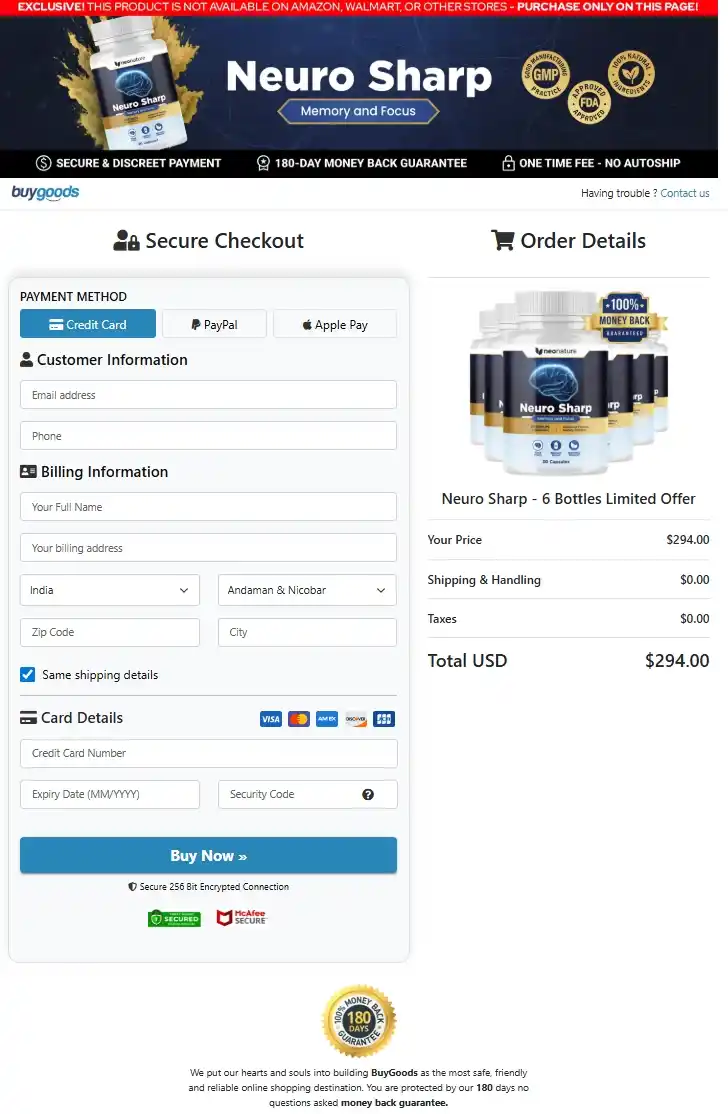Click the Visa card icon
This screenshot has width=728, height=1114.
point(270,718)
